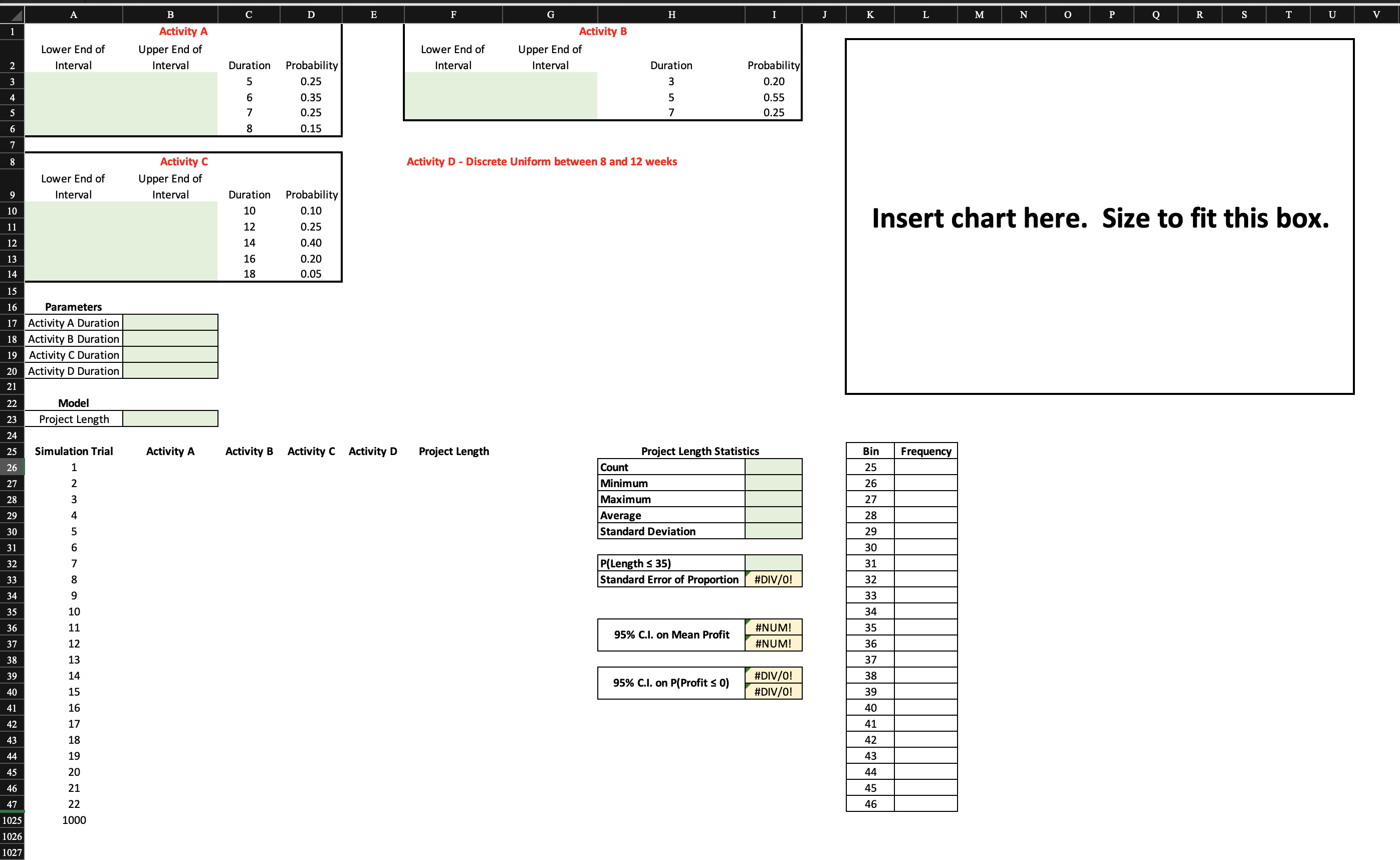Select Activity B Duration 5 cell
The height and width of the screenshot is (860, 1400).
click(671, 98)
